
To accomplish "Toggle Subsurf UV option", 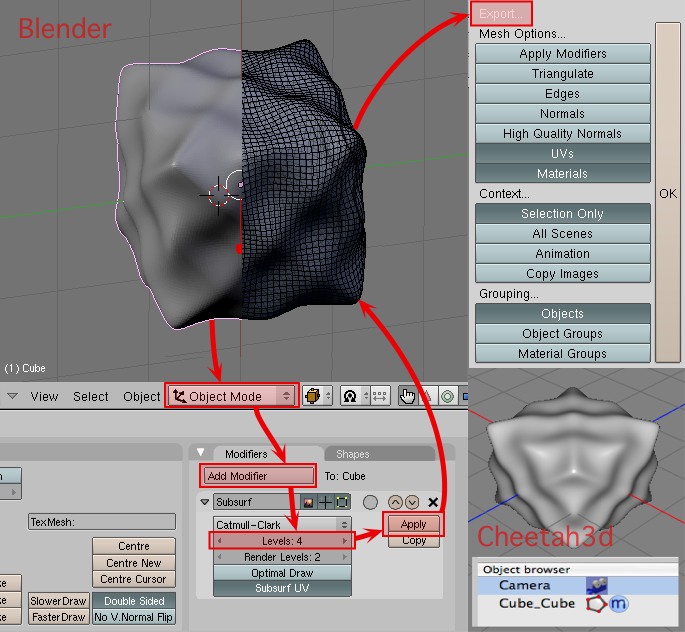I will (282, 588).
